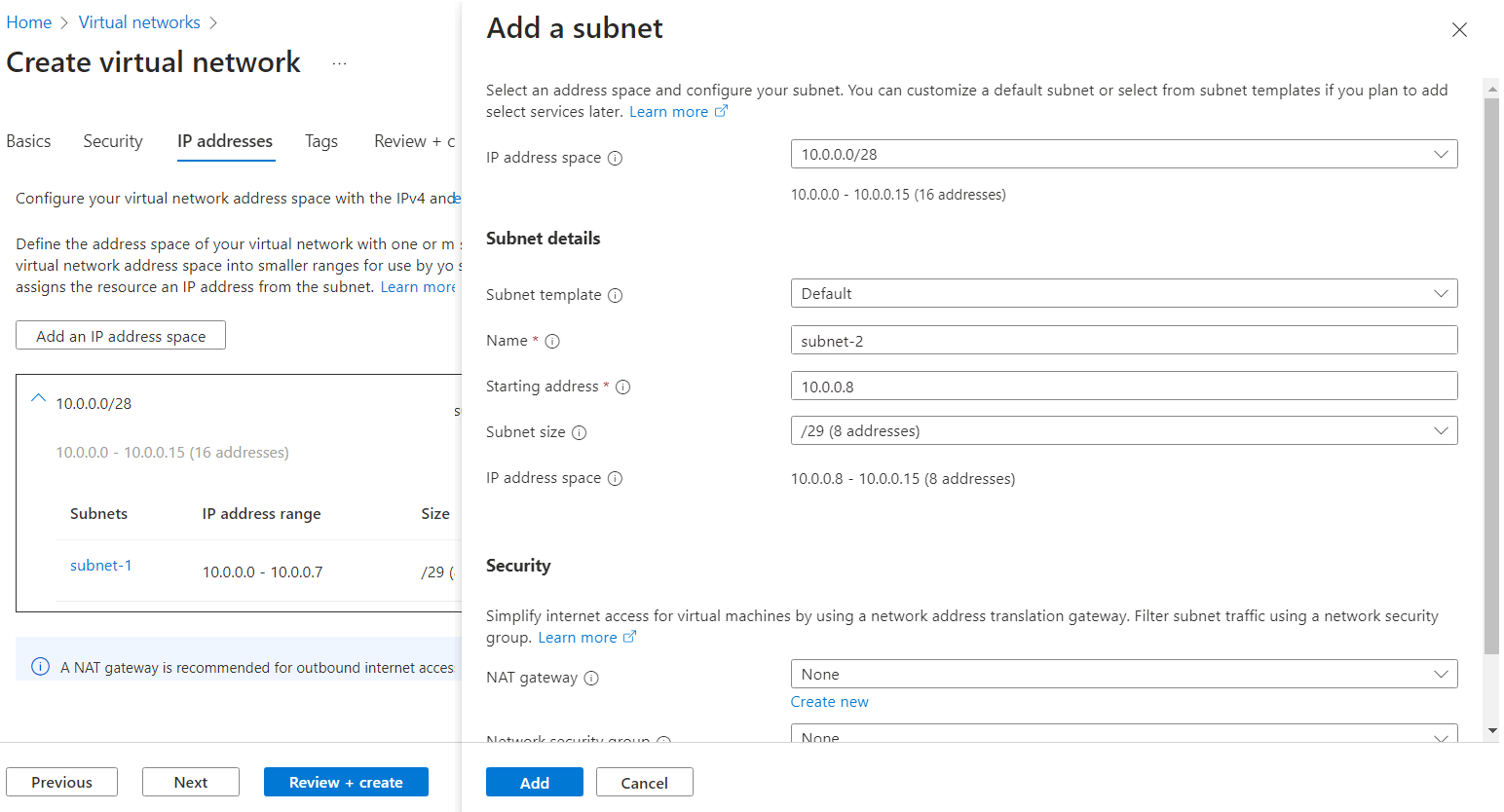Click the Add button to save subnet
Viewport: 1504px width, 812px height.
tap(534, 782)
